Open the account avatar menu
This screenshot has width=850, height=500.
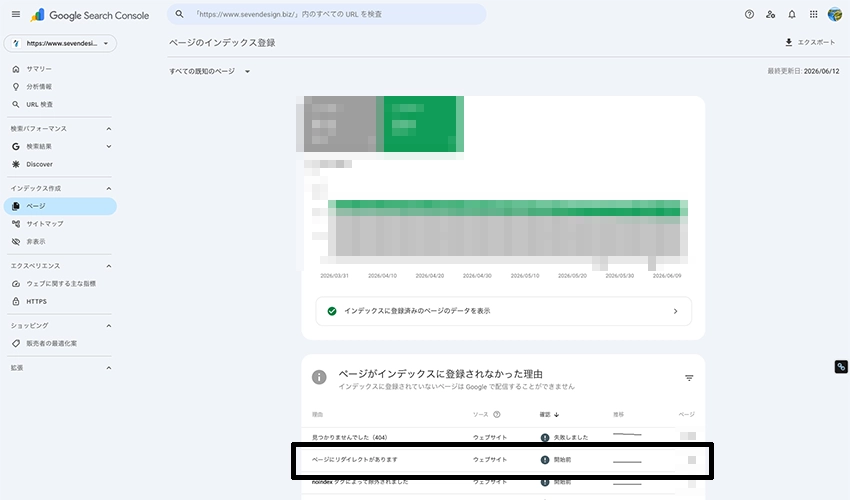pyautogui.click(x=835, y=15)
